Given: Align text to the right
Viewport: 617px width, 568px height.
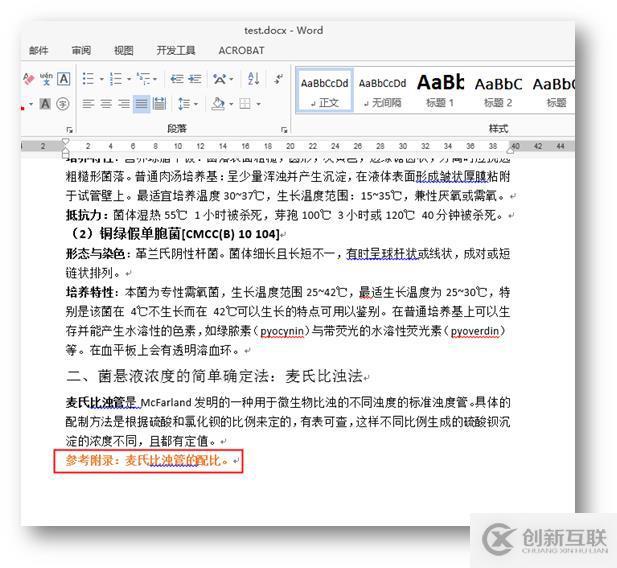Looking at the screenshot, I should click(124, 104).
